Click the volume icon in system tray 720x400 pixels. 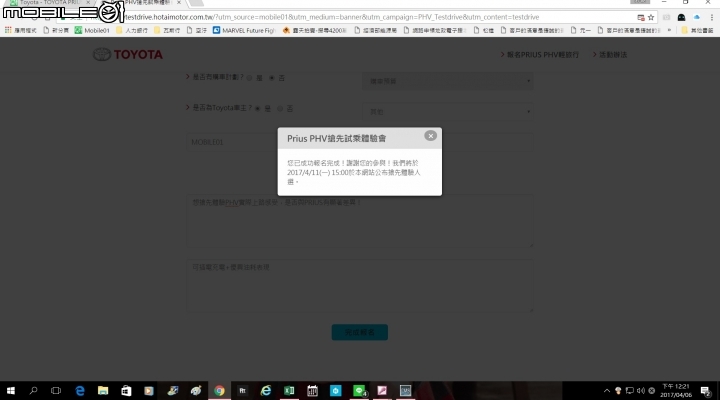641,391
